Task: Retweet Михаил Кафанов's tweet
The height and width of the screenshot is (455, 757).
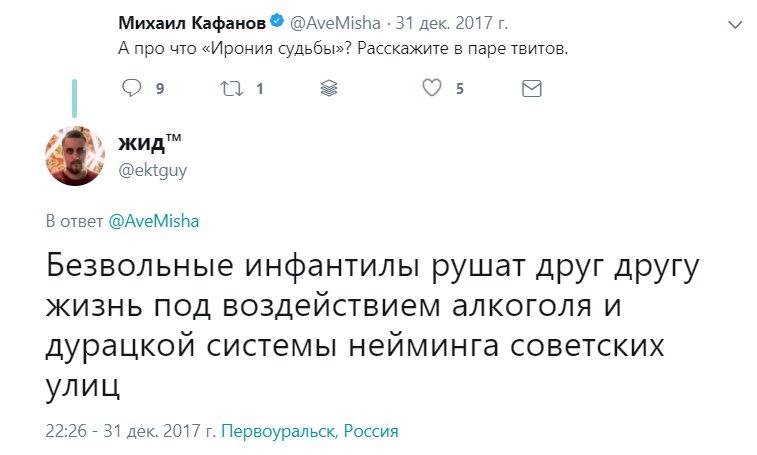Action: [230, 89]
